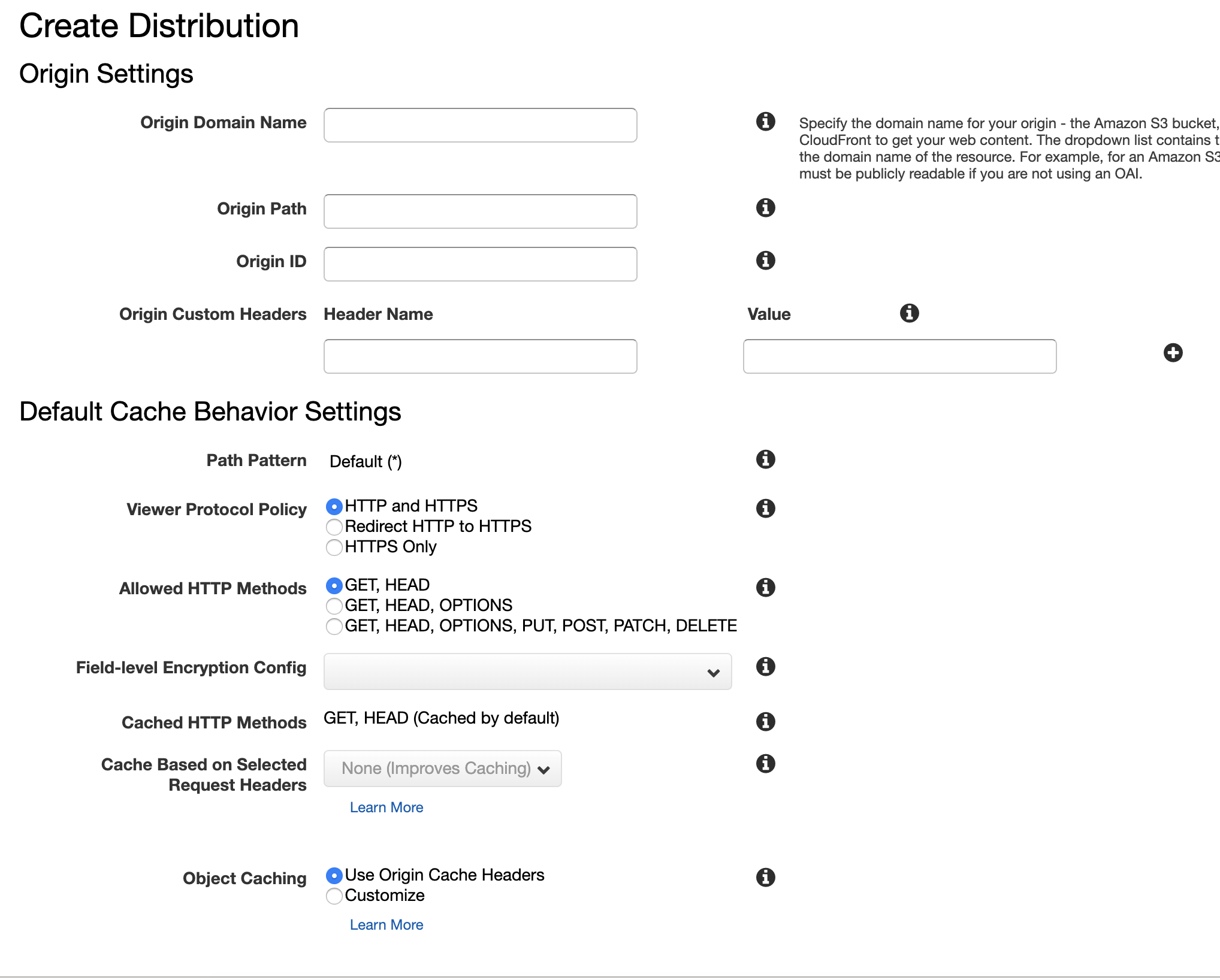Click the Cached HTTP Methods label

tap(214, 722)
